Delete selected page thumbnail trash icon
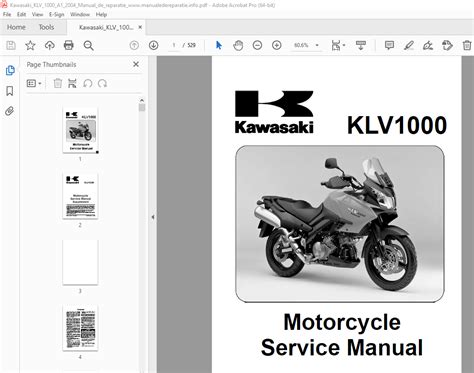Screen dimensions: 474x373 pos(58,83)
